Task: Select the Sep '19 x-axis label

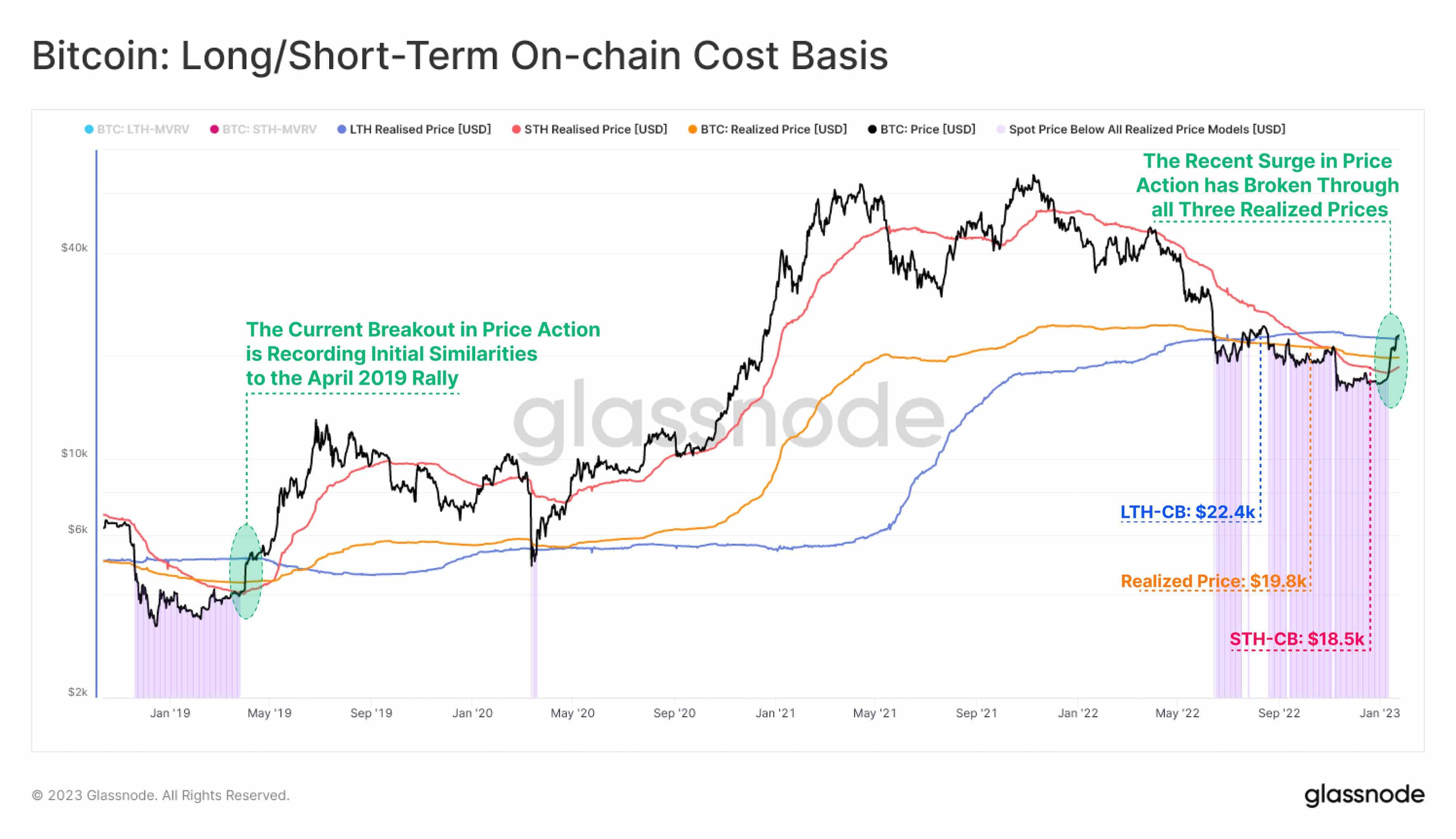Action: (371, 714)
